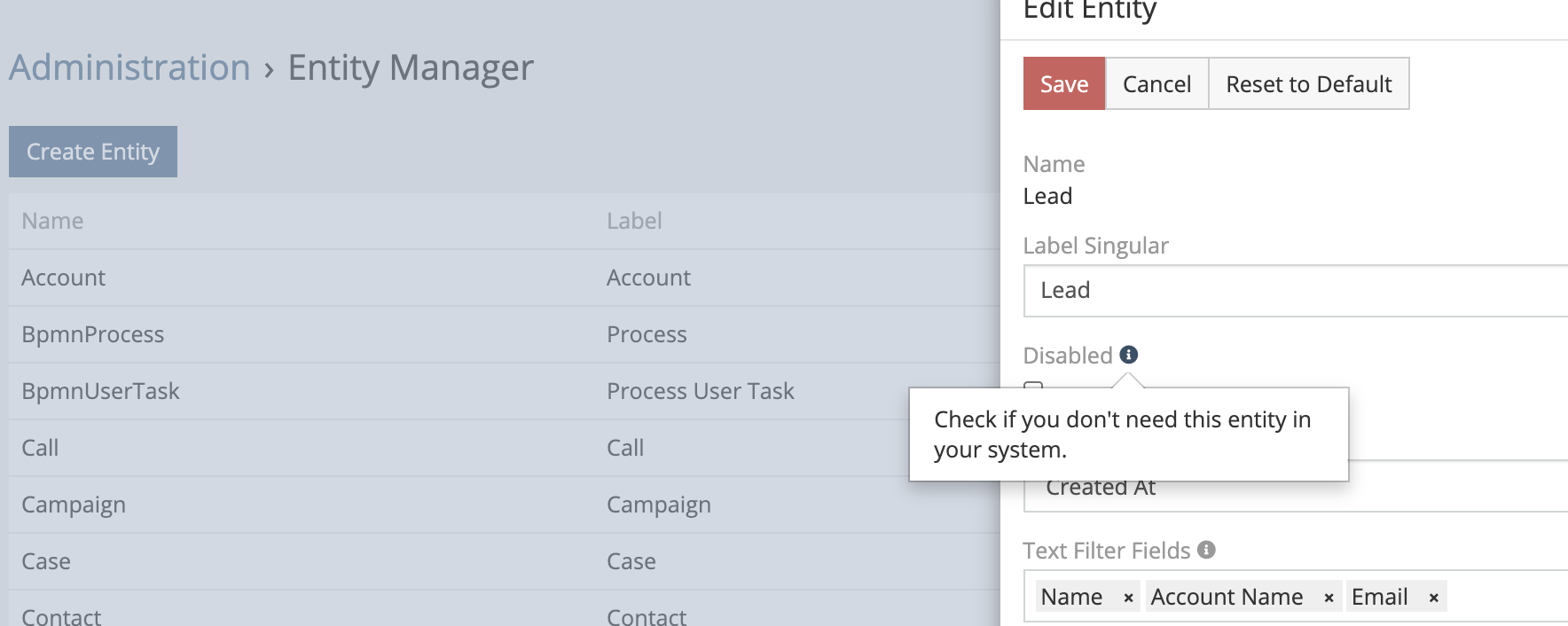Open the Case entity in the Name column
This screenshot has width=1568, height=626.
[46, 561]
